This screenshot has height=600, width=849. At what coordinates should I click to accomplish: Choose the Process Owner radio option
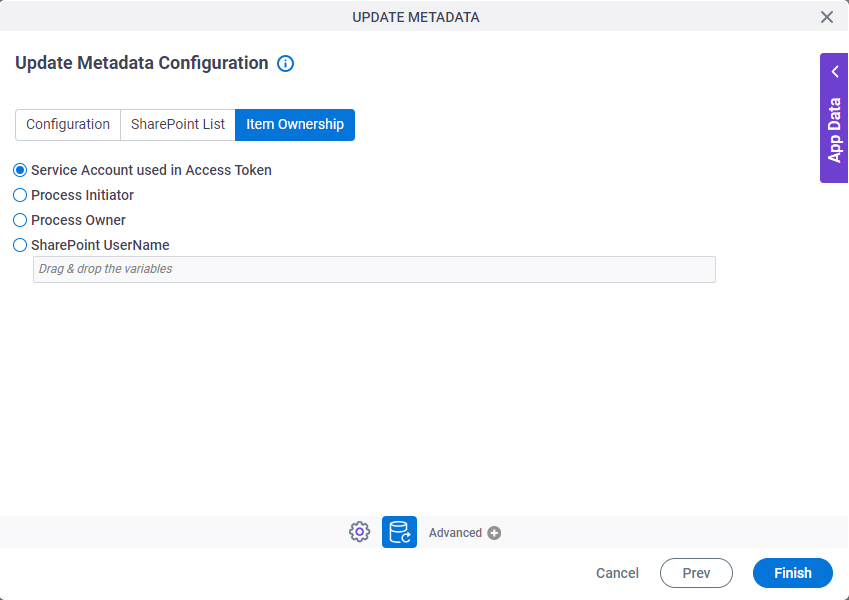tap(20, 220)
